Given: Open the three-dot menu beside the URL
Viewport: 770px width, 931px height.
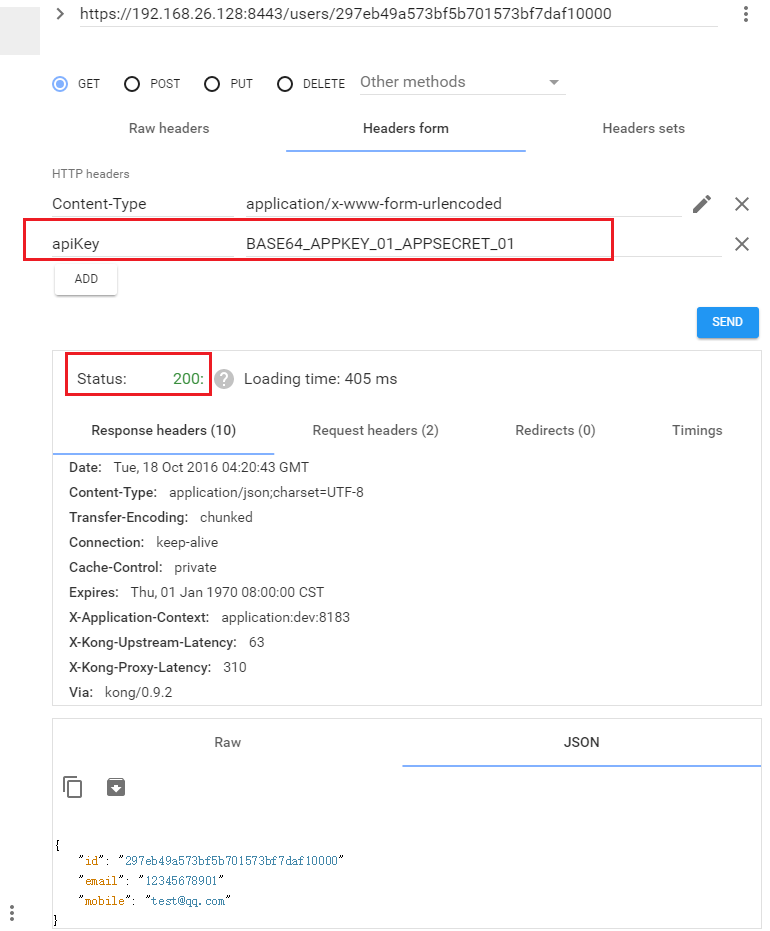Looking at the screenshot, I should pyautogui.click(x=746, y=14).
